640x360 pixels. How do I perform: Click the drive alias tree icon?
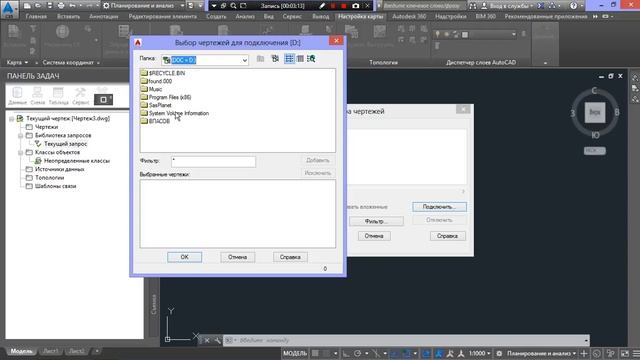click(x=275, y=59)
